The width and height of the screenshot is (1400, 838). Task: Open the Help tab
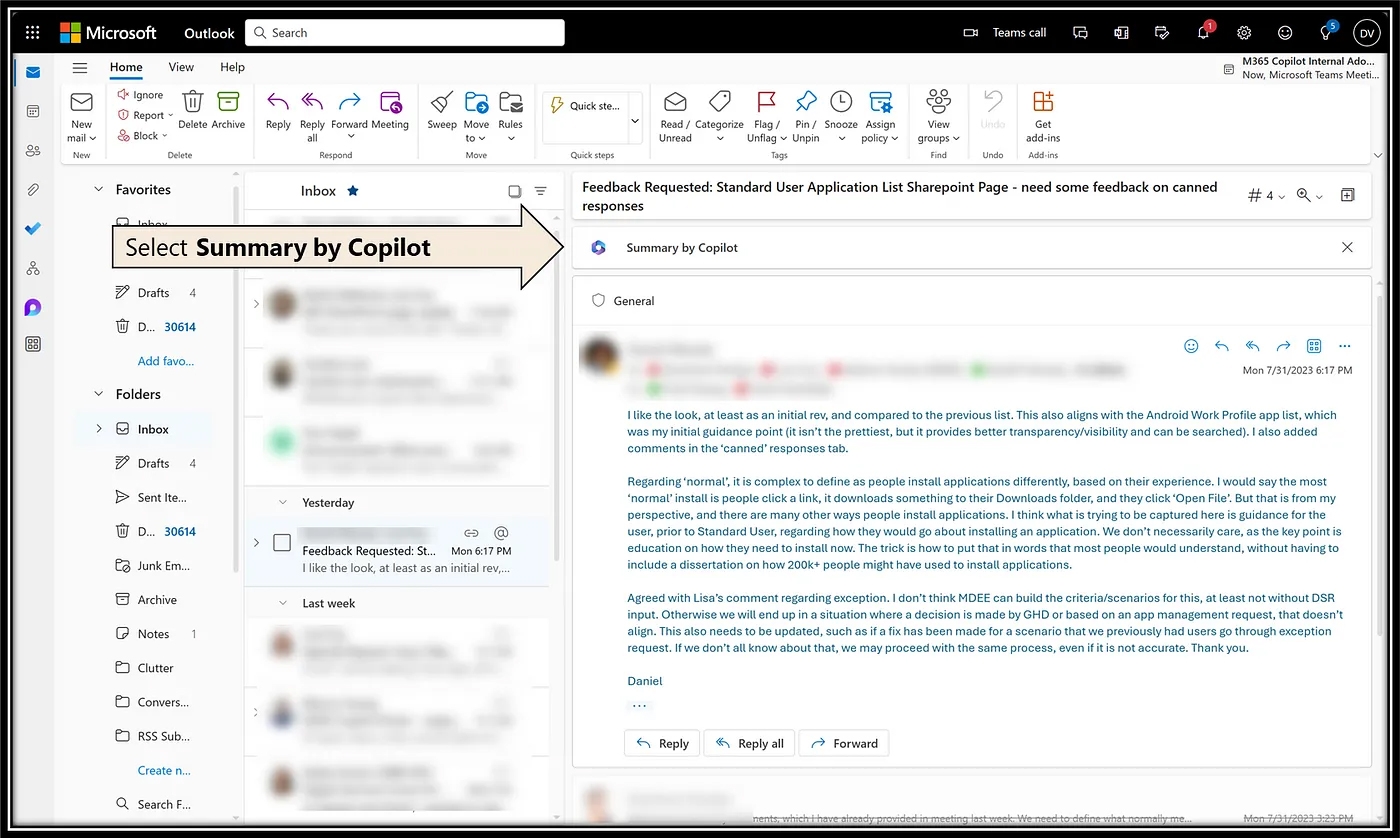pyautogui.click(x=232, y=67)
